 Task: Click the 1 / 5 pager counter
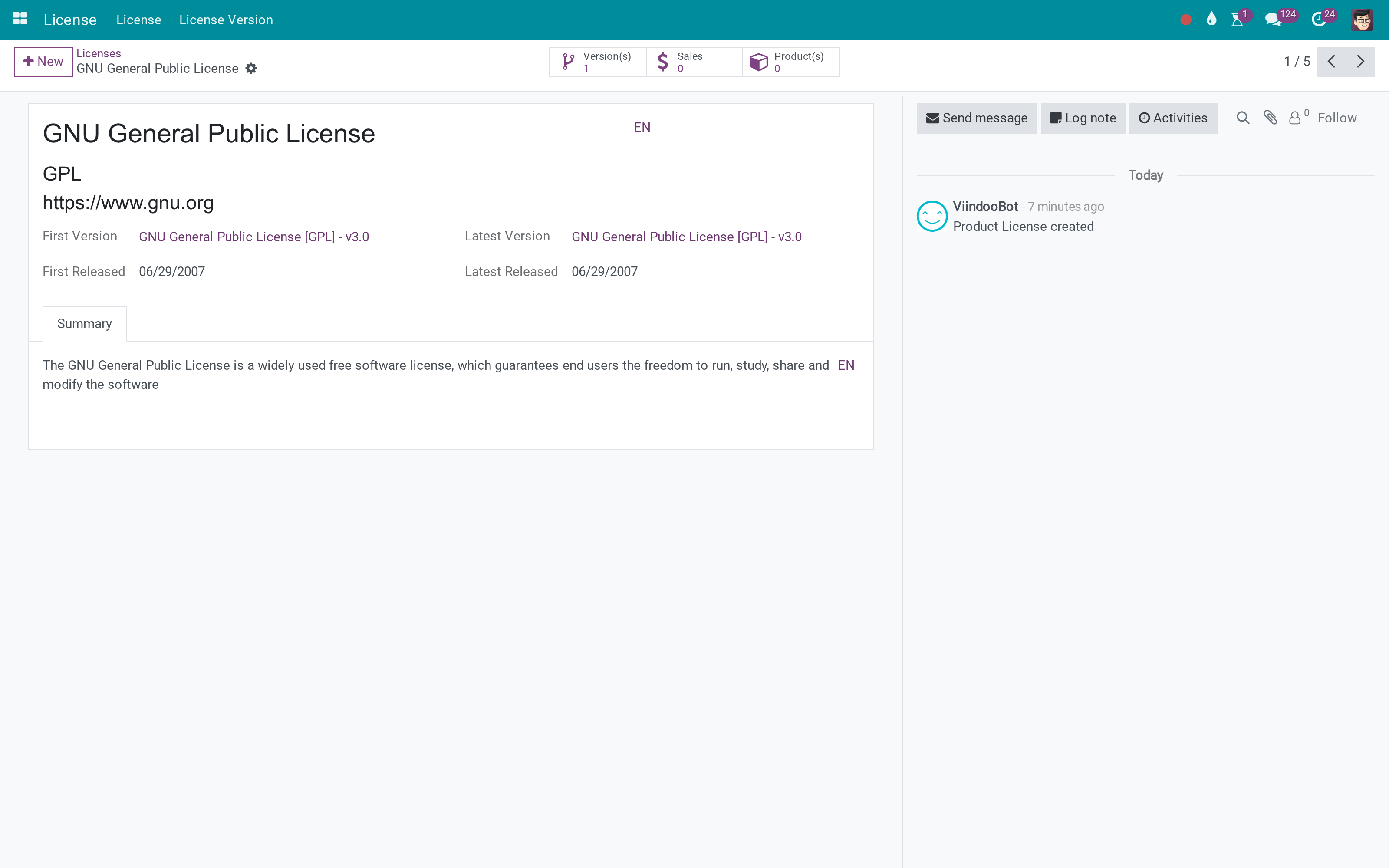point(1297,62)
